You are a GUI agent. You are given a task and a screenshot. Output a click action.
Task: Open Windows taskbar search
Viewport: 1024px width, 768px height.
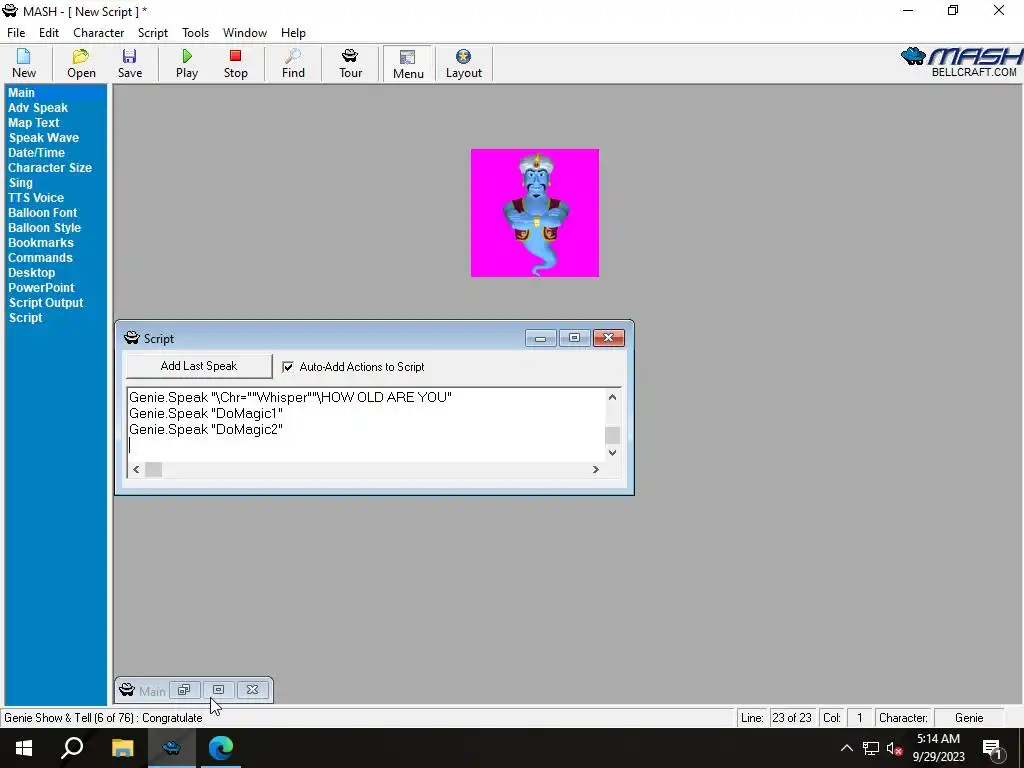(72, 748)
